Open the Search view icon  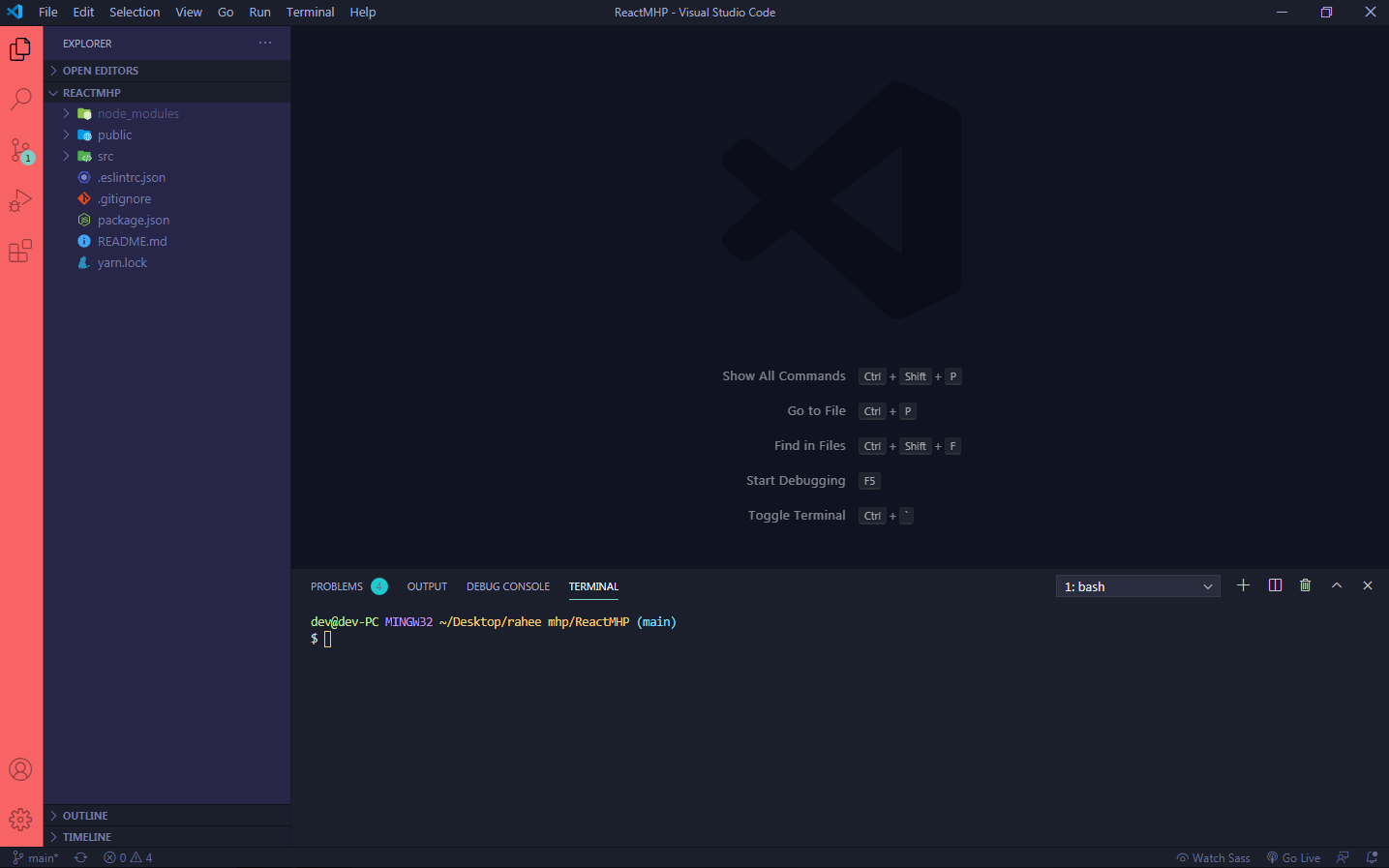coord(20,99)
